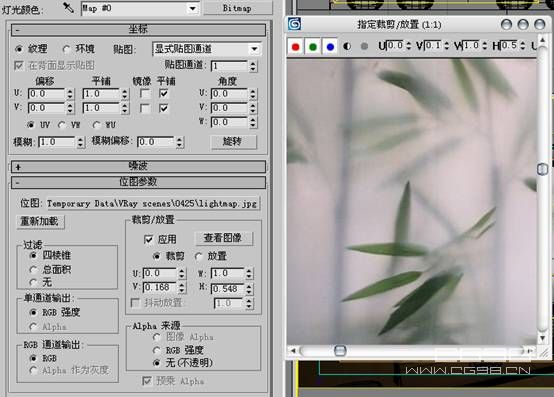Toggle the alpha channel display icon

click(x=347, y=46)
